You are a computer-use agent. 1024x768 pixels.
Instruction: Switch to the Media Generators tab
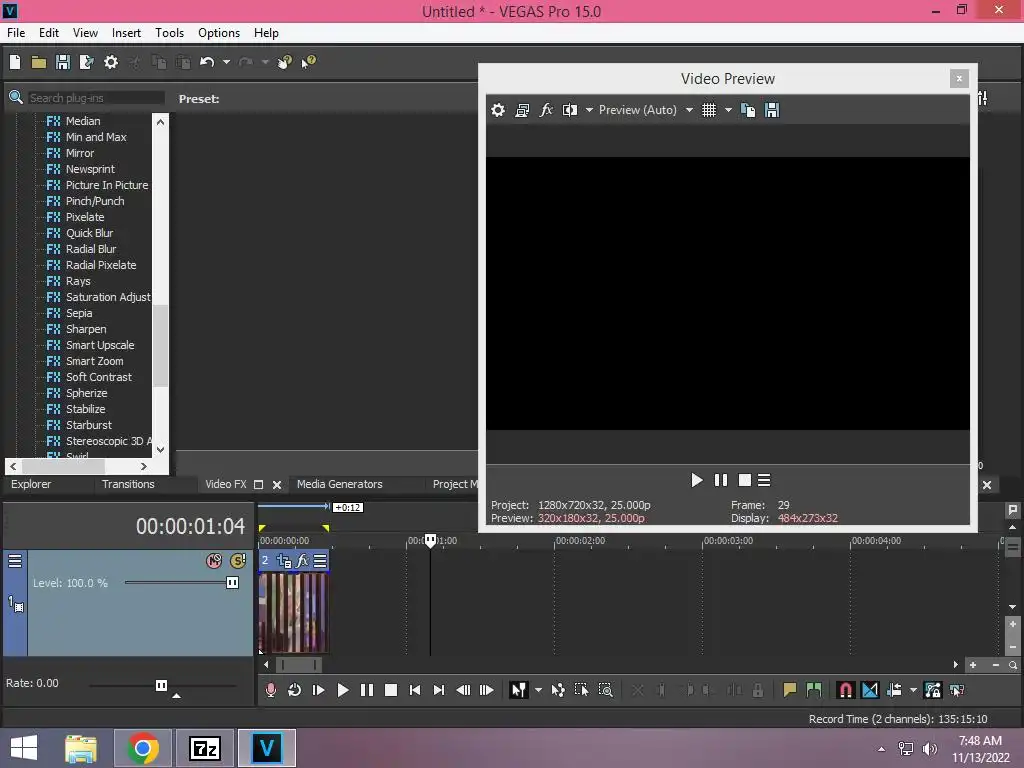coord(340,484)
